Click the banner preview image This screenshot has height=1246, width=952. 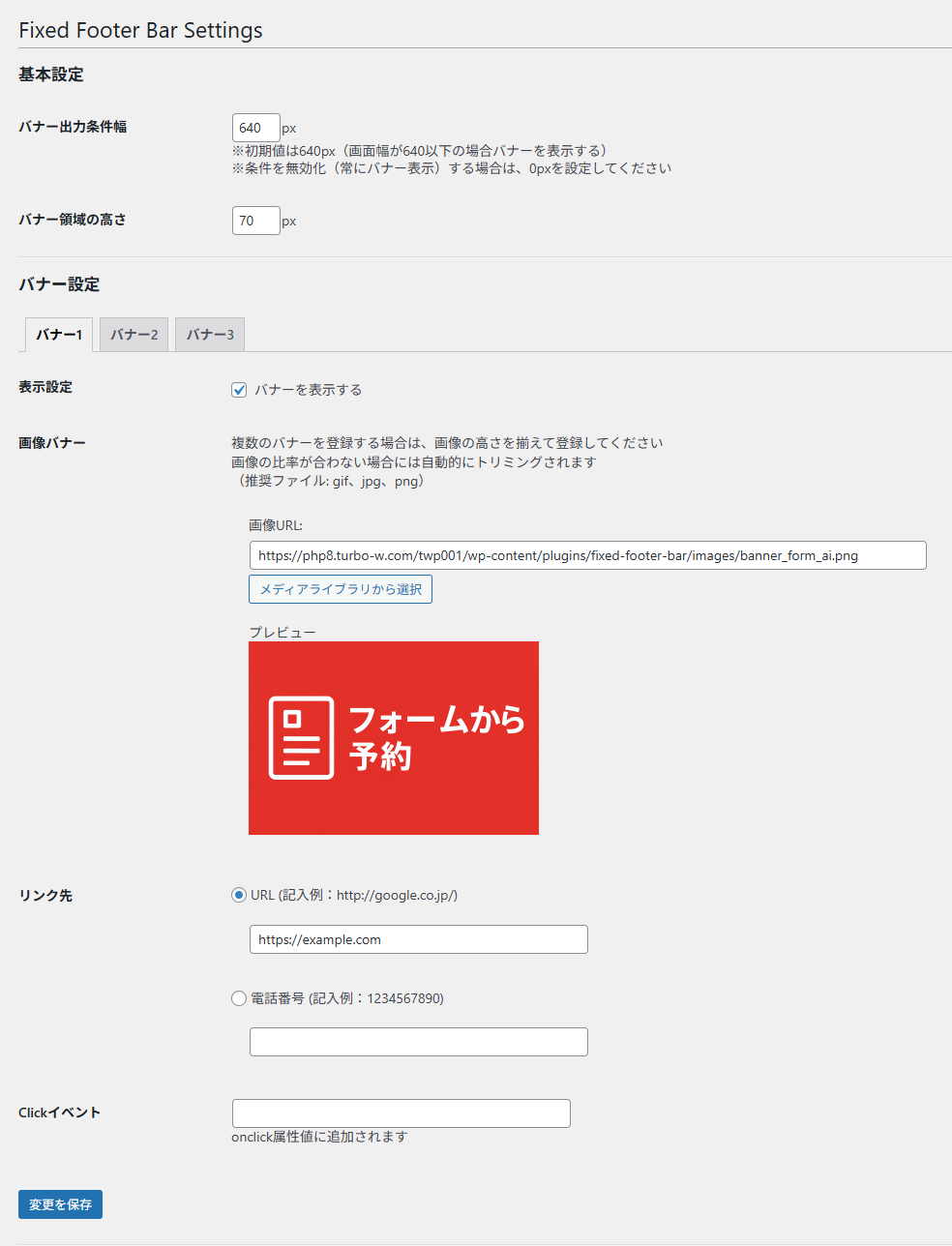(393, 737)
